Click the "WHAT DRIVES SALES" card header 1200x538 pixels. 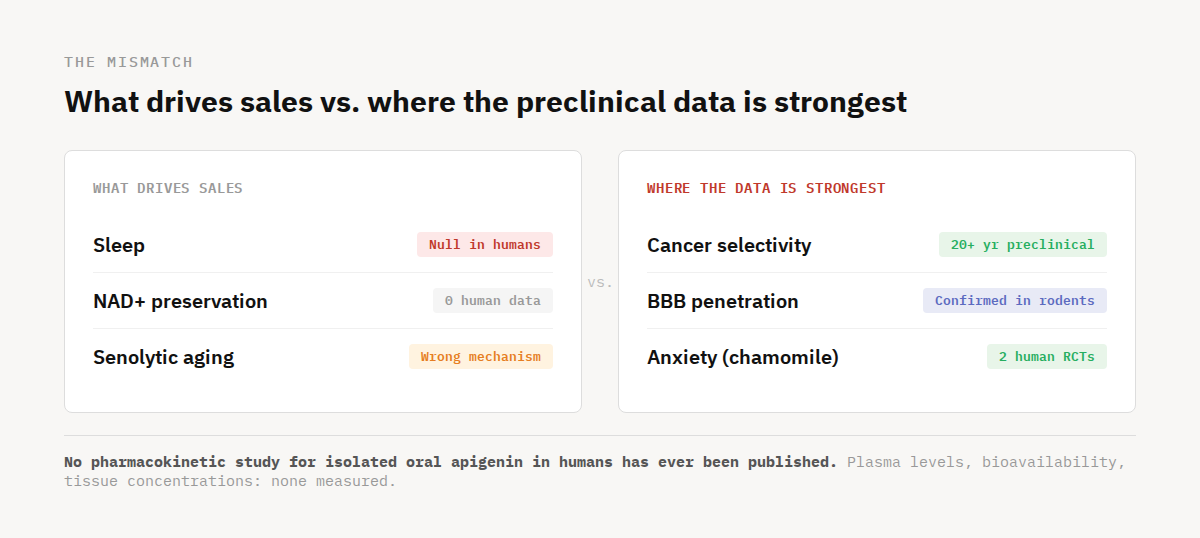click(167, 188)
